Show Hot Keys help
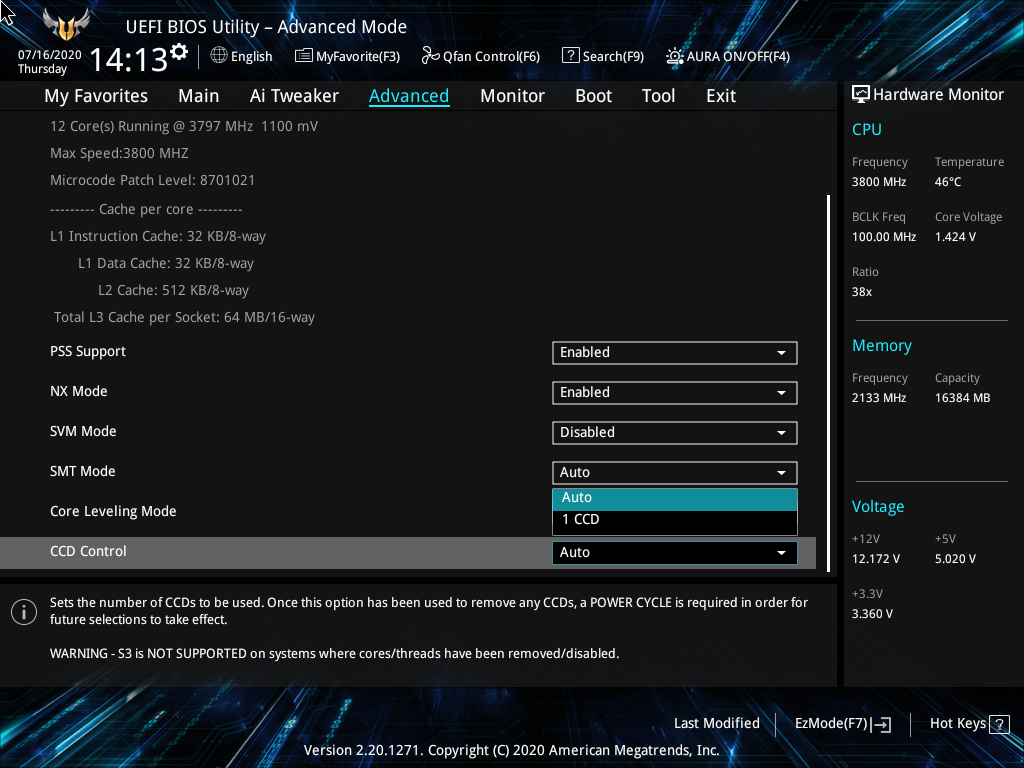Image resolution: width=1024 pixels, height=768 pixels. pyautogui.click(x=957, y=724)
